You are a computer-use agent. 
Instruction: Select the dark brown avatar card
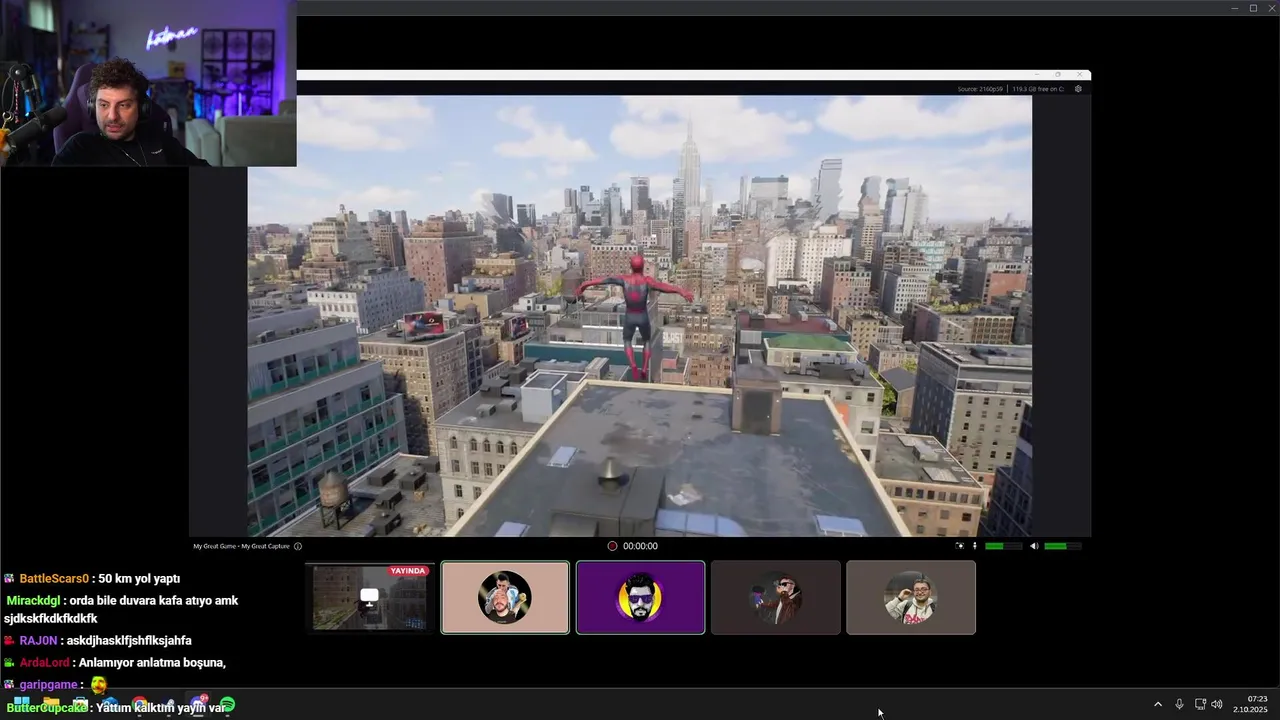(776, 597)
